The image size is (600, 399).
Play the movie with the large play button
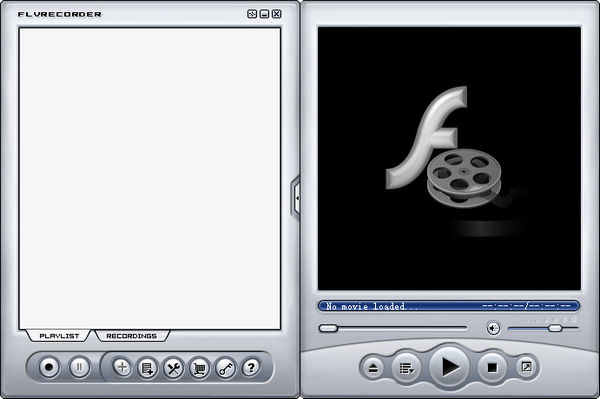pos(449,366)
